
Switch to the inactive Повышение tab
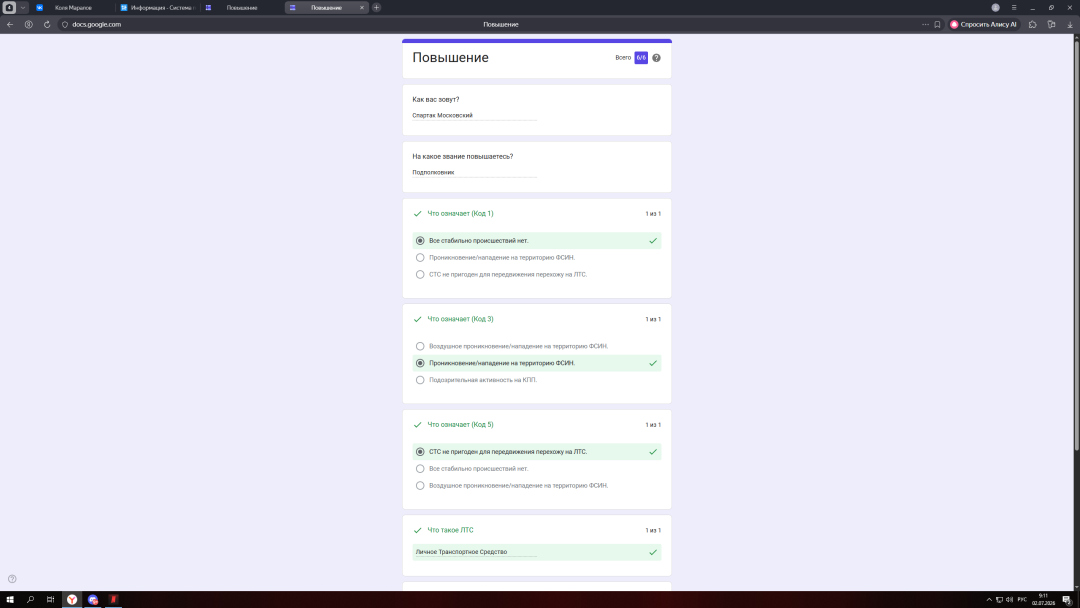click(241, 8)
